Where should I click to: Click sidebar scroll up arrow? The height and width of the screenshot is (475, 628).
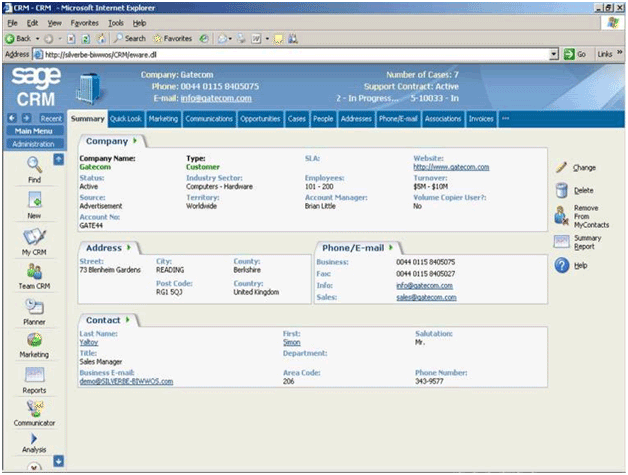(58, 159)
